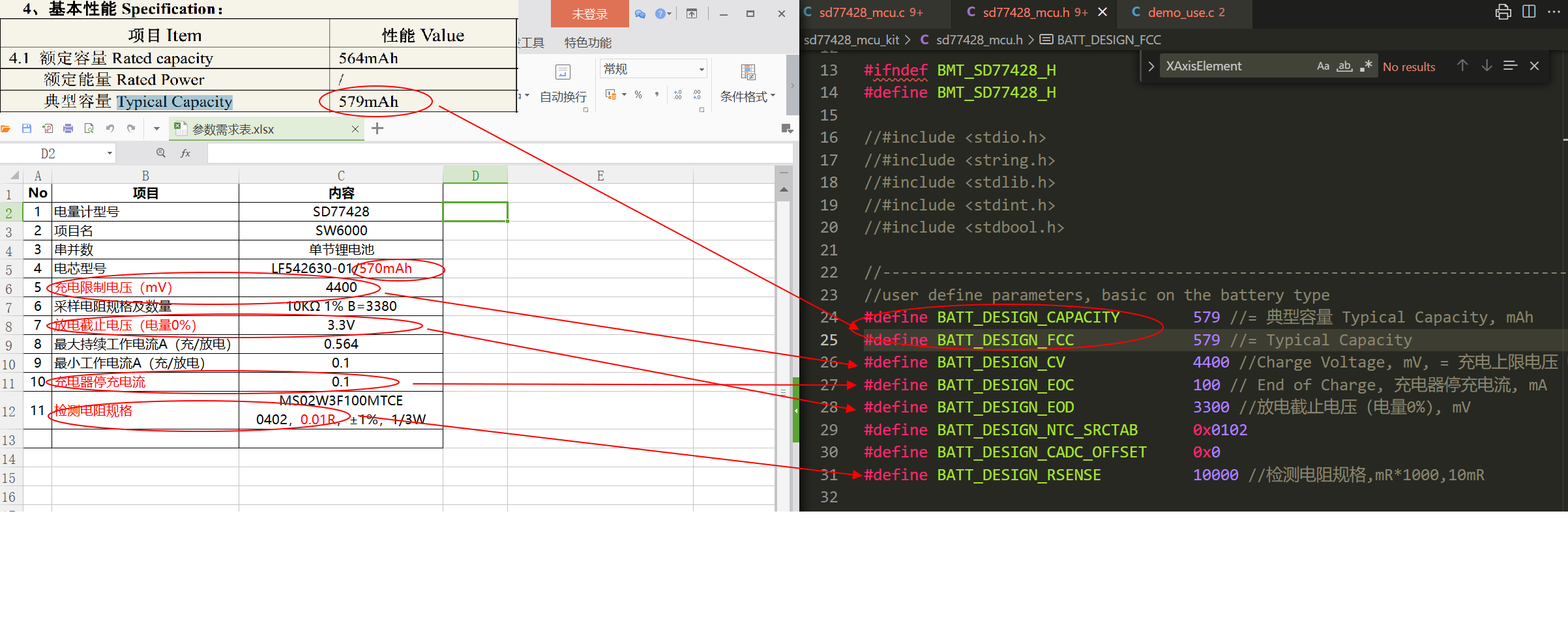Image resolution: width=1568 pixels, height=621 pixels.
Task: Click the redo arrow in WPS
Action: (x=131, y=128)
